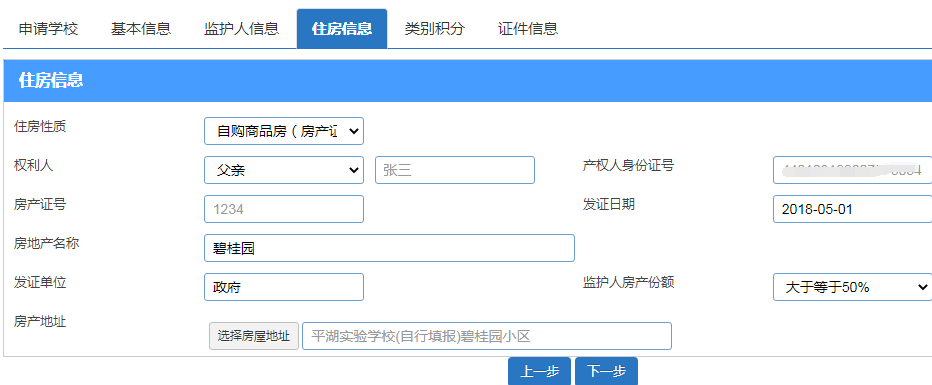932x385 pixels.
Task: Open the 类别积分 tab
Action: [x=434, y=29]
